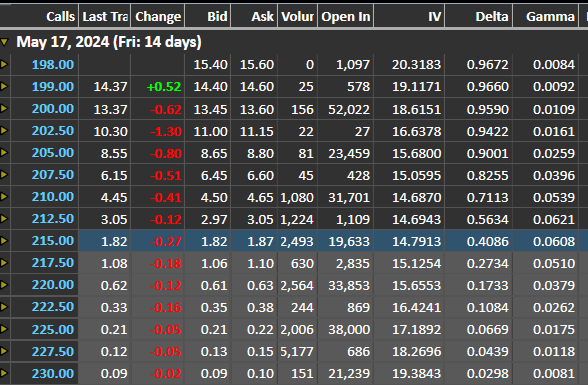The image size is (588, 385).
Task: Select the 220.00 strike price
Action: [53, 285]
